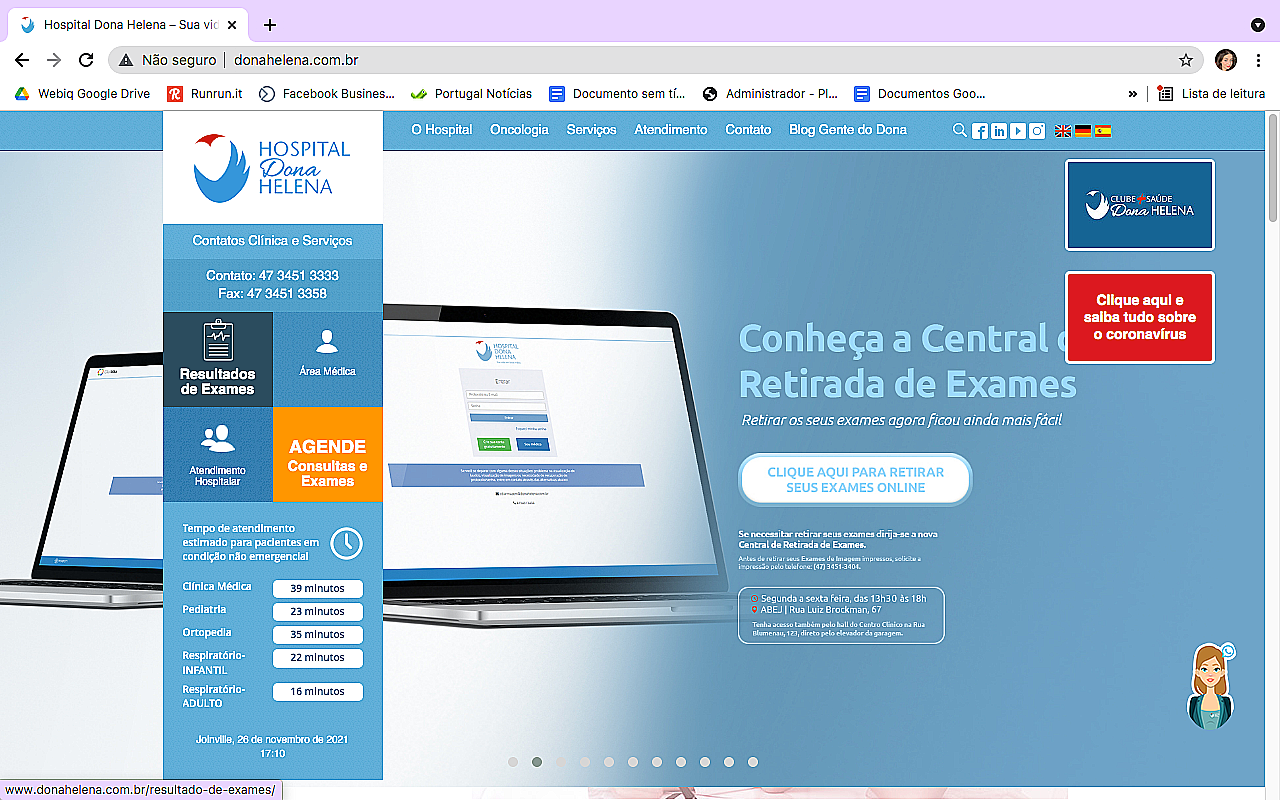Viewport: 1280px width, 800px height.
Task: Open Webiq Google Drive bookmark
Action: pyautogui.click(x=82, y=93)
